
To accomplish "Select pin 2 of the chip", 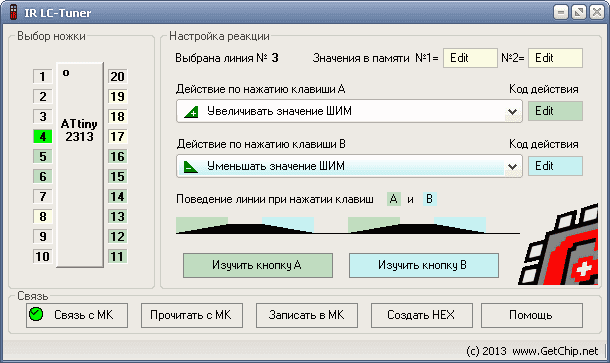I will pos(42,96).
